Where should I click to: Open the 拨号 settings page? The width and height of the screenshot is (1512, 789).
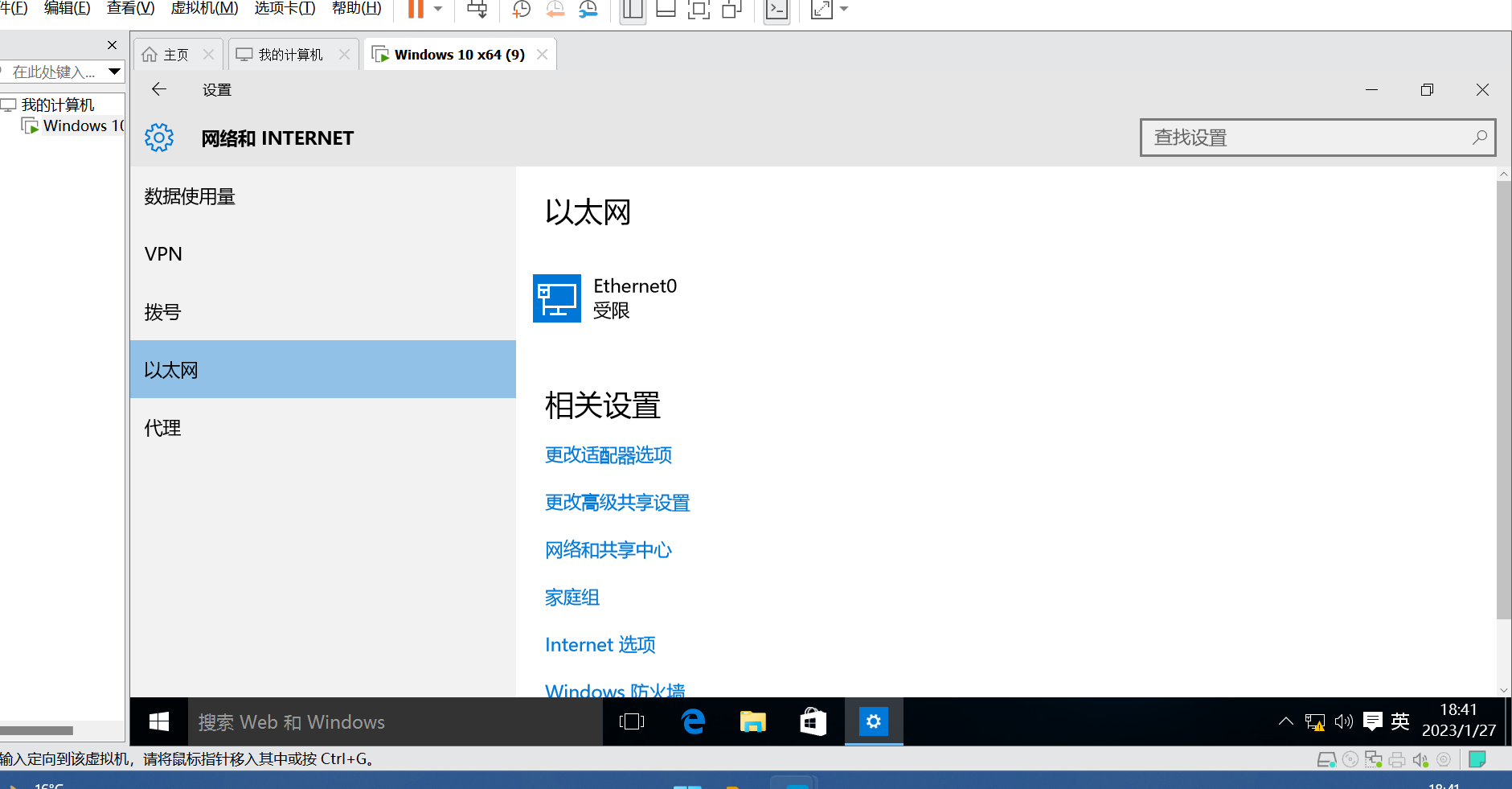pos(323,312)
